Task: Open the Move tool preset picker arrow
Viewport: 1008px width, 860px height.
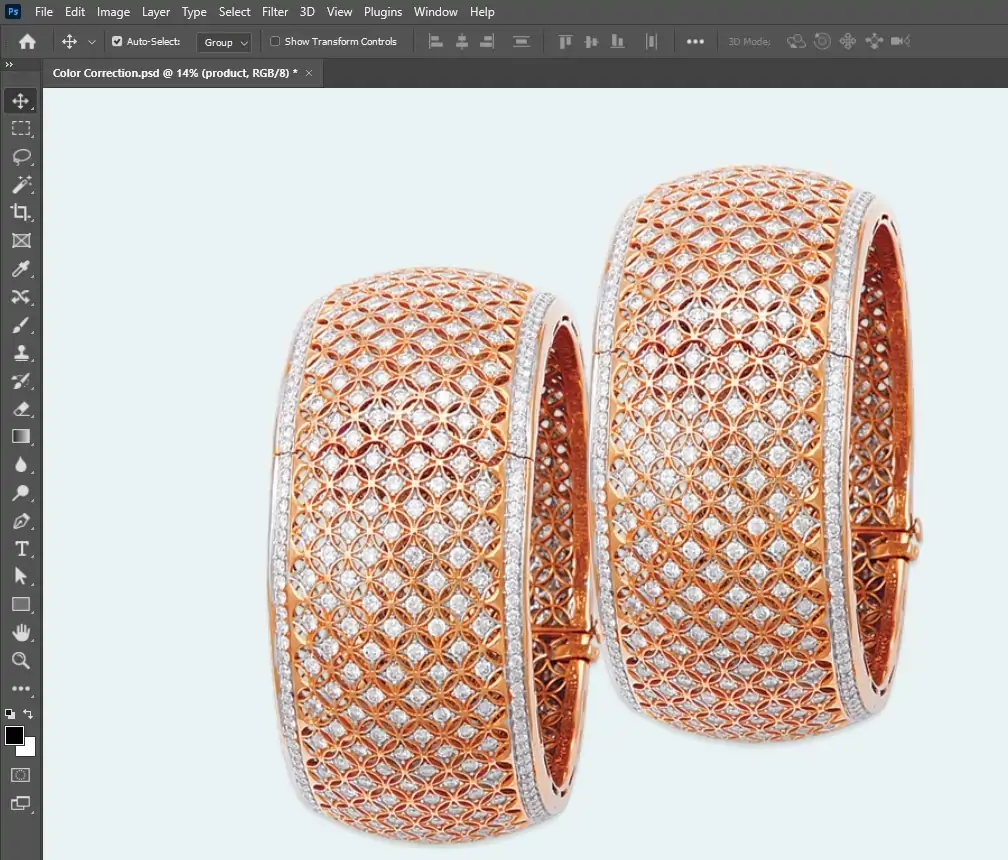Action: [x=92, y=42]
